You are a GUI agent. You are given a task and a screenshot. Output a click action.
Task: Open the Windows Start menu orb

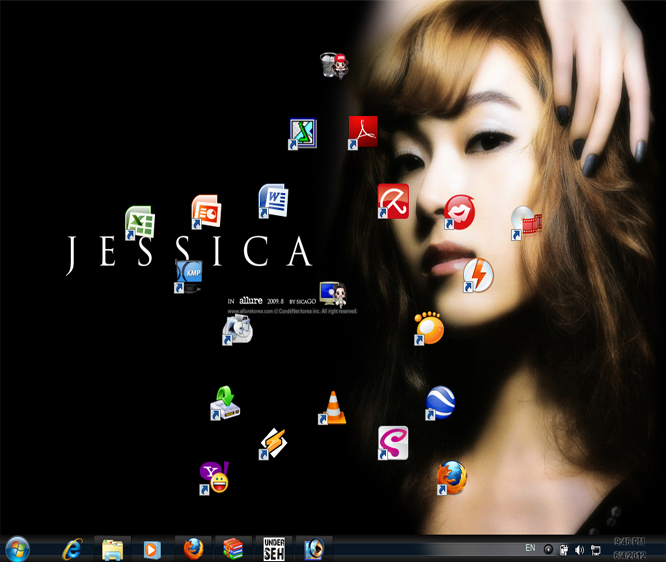(17, 549)
